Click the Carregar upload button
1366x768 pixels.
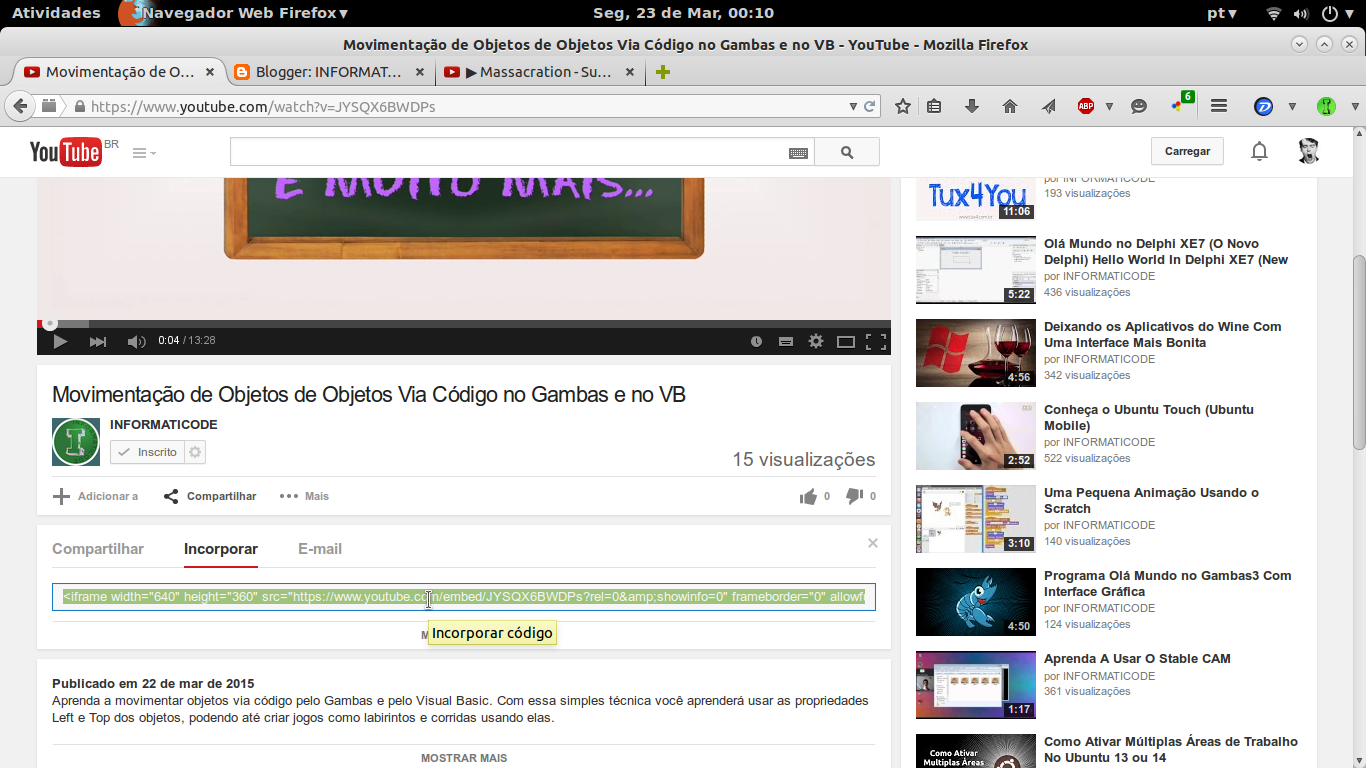tap(1187, 151)
